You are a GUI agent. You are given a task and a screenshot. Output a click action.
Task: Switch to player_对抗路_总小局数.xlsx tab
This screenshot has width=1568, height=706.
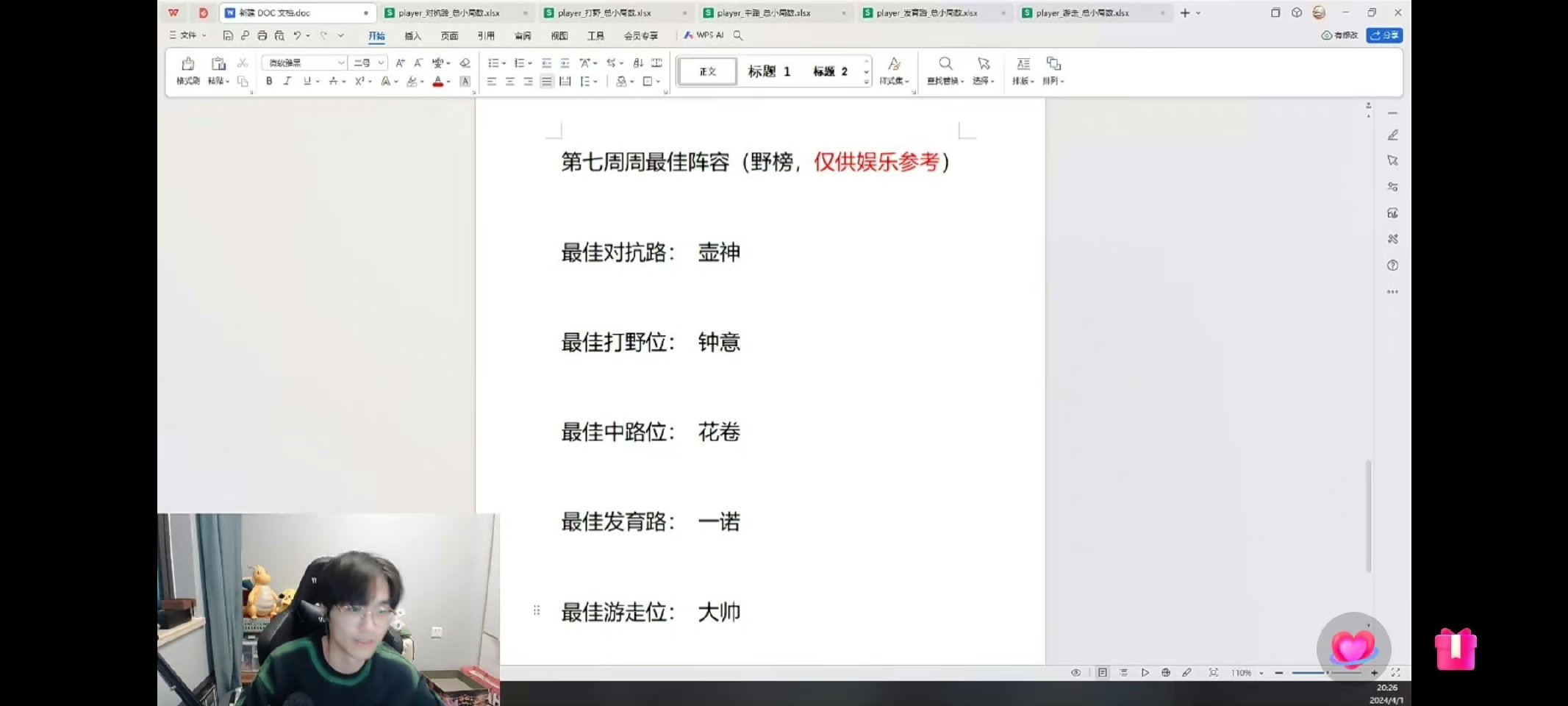457,13
